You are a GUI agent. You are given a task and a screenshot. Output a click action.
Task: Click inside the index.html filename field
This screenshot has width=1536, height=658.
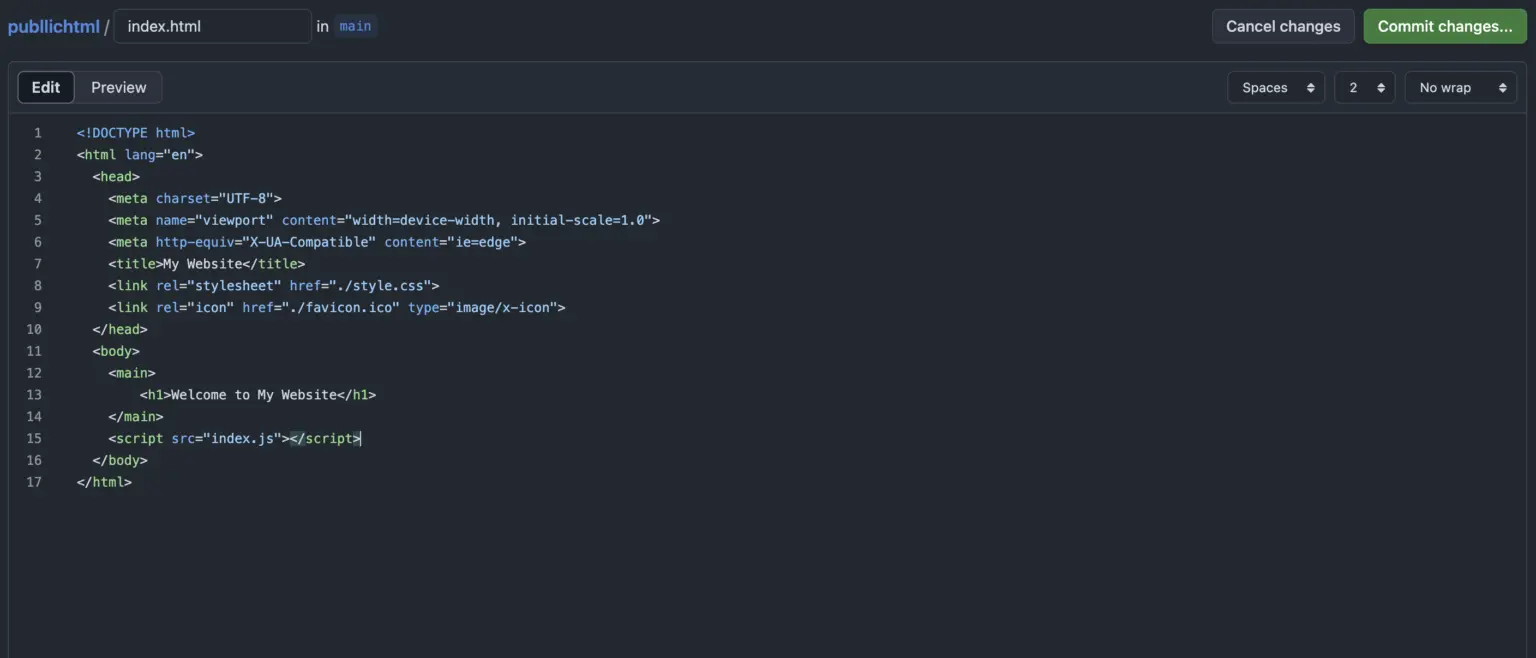tap(212, 25)
